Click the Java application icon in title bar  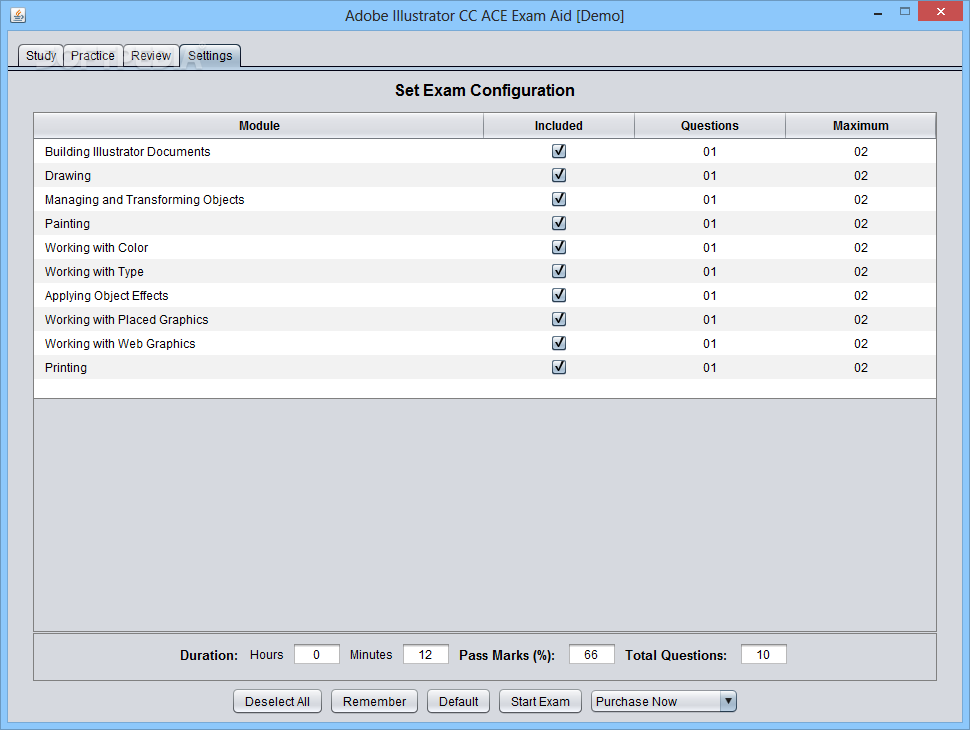(18, 15)
